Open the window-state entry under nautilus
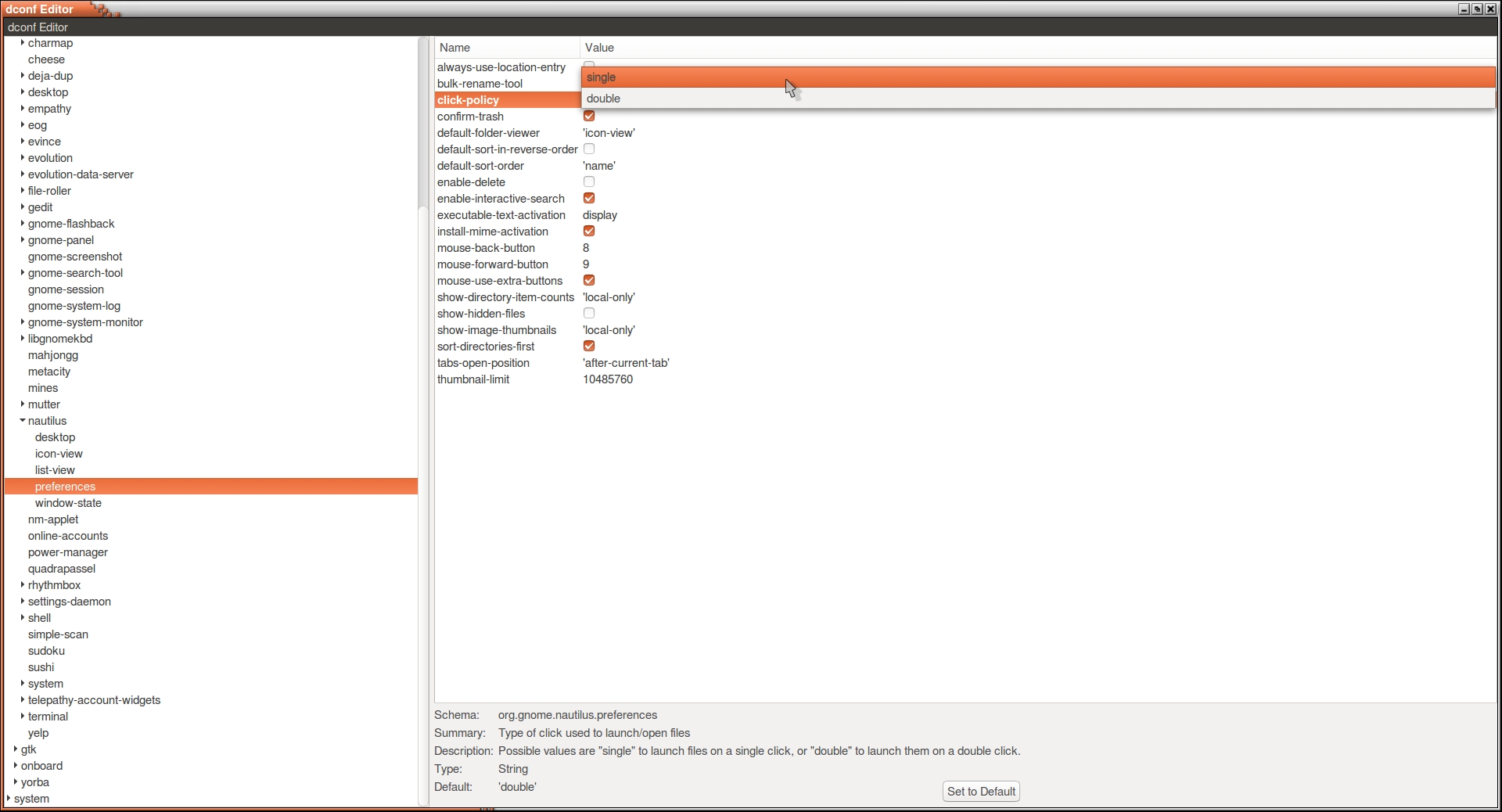Image resolution: width=1502 pixels, height=812 pixels. tap(68, 503)
